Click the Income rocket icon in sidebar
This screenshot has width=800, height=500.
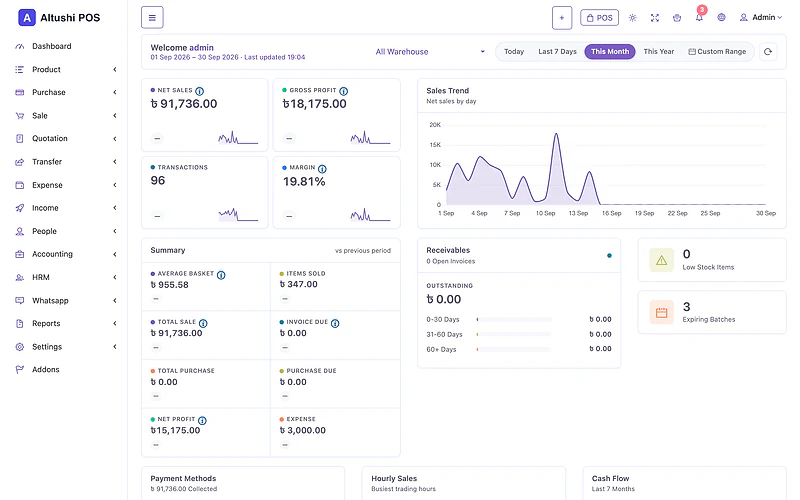tap(19, 208)
